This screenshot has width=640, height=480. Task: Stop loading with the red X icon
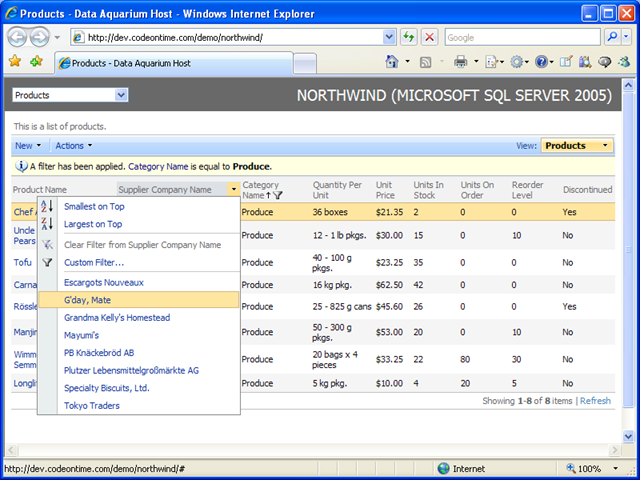coord(429,38)
